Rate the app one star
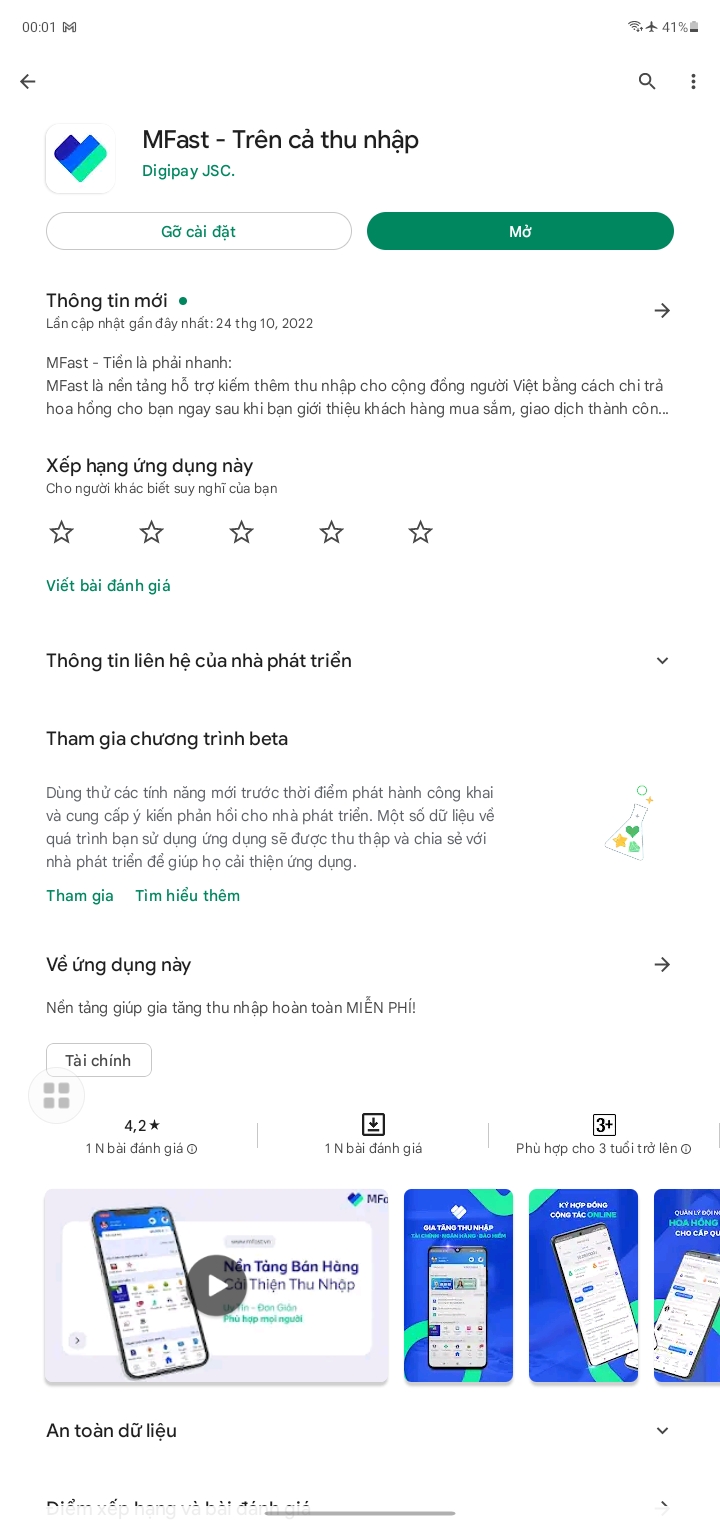Viewport: 720px width, 1520px height. 62,532
